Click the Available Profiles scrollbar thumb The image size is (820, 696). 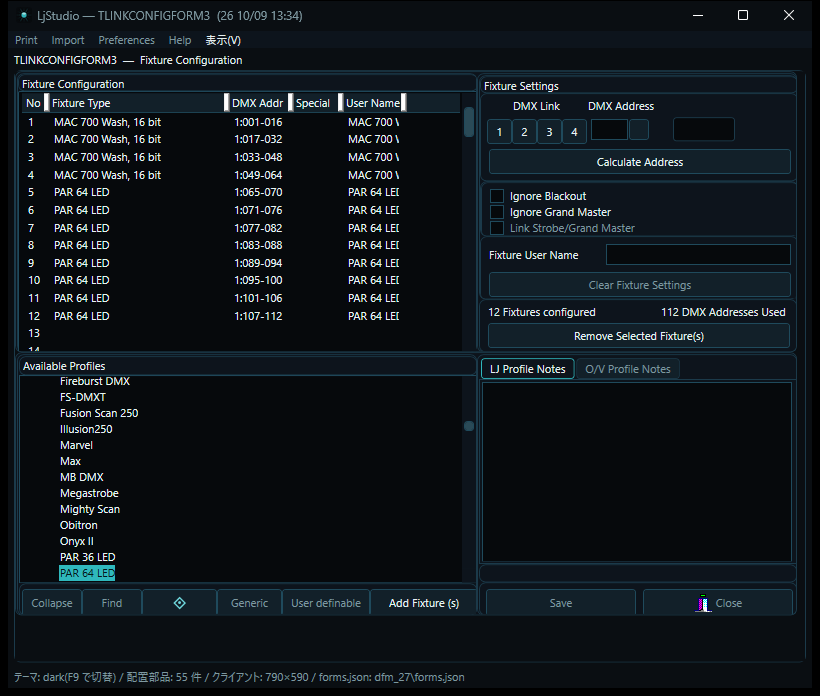click(469, 426)
